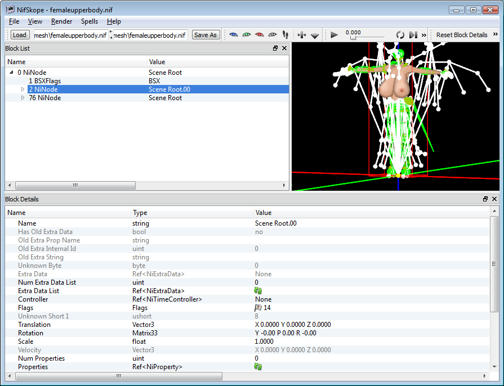The height and width of the screenshot is (386, 504).
Task: Open the Render menu
Action: (x=61, y=22)
